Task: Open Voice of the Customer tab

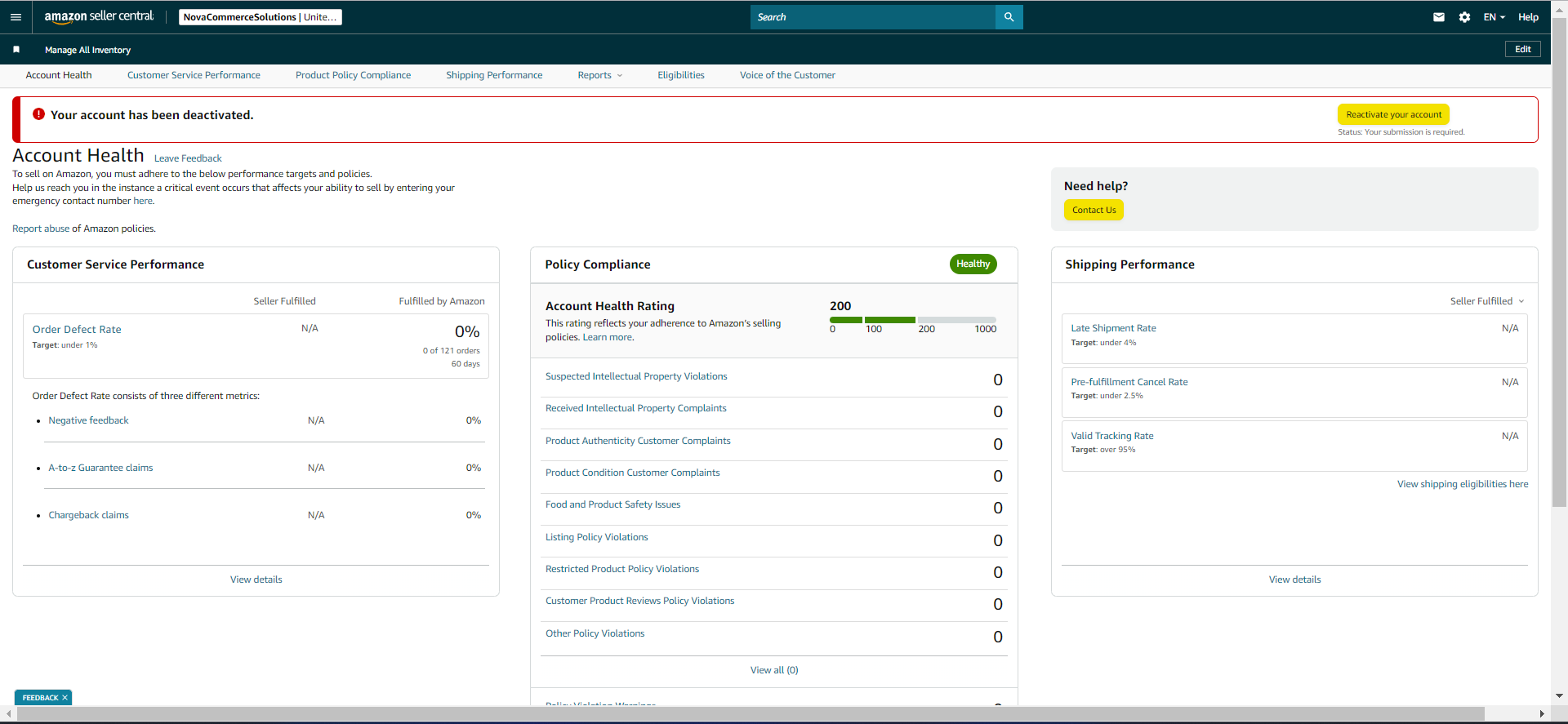Action: [x=787, y=75]
